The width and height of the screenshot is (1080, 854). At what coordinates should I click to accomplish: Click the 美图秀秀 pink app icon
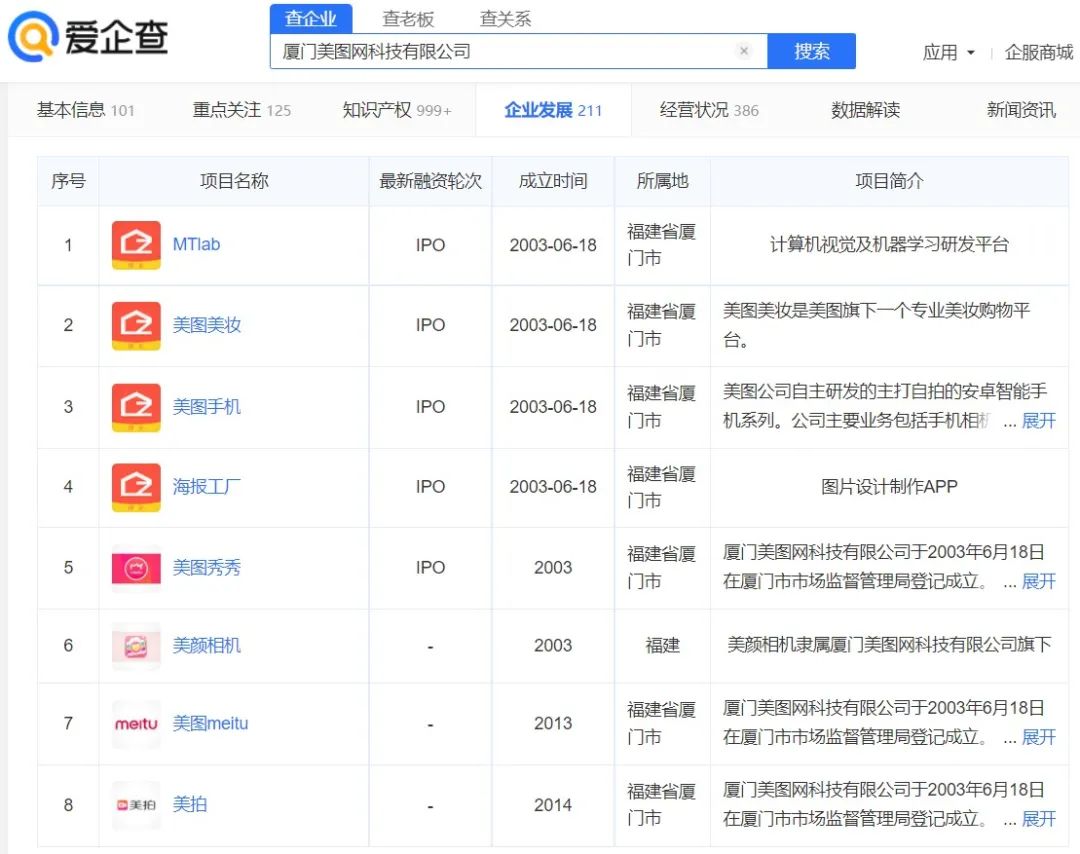coord(135,566)
